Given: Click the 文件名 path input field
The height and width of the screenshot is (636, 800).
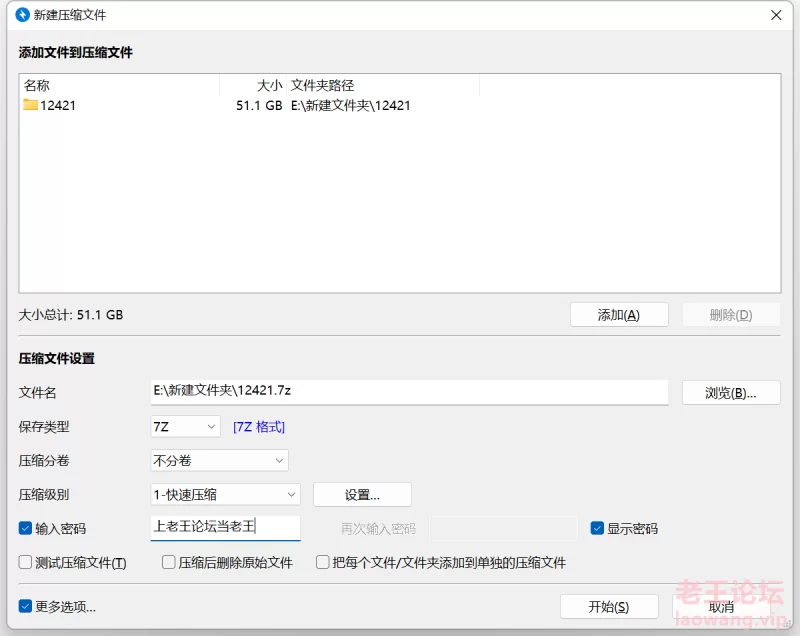Looking at the screenshot, I should tap(409, 392).
